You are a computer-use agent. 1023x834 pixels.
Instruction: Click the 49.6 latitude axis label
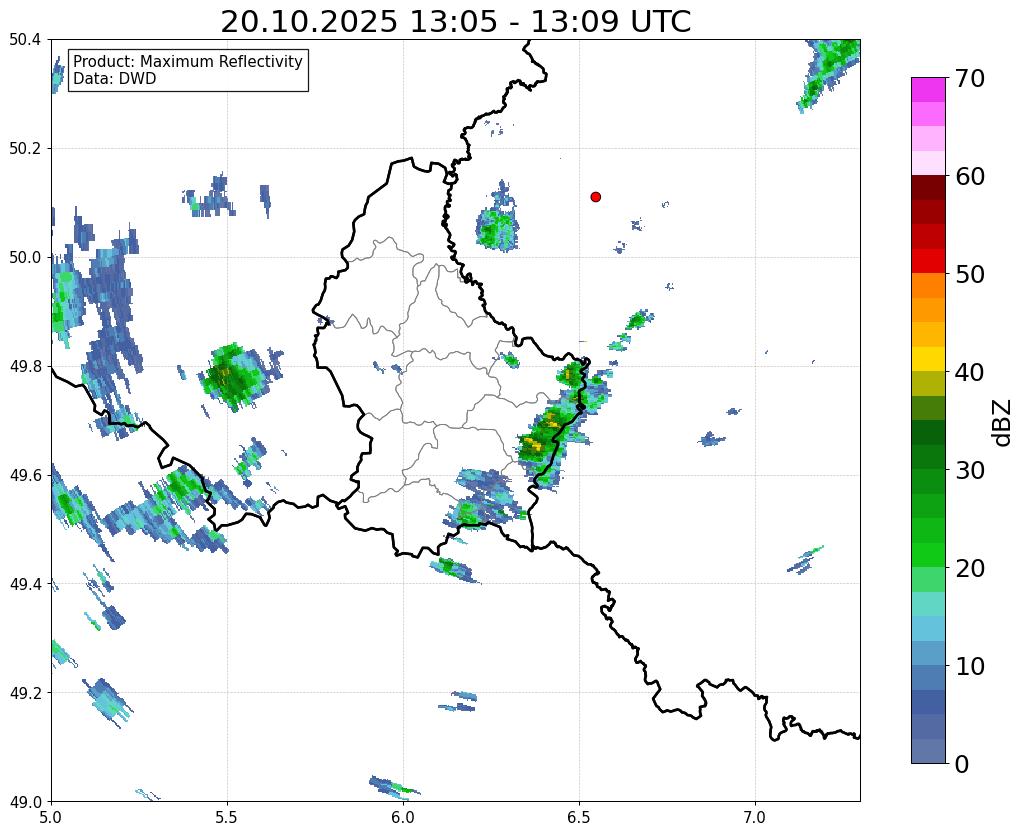coord(25,476)
